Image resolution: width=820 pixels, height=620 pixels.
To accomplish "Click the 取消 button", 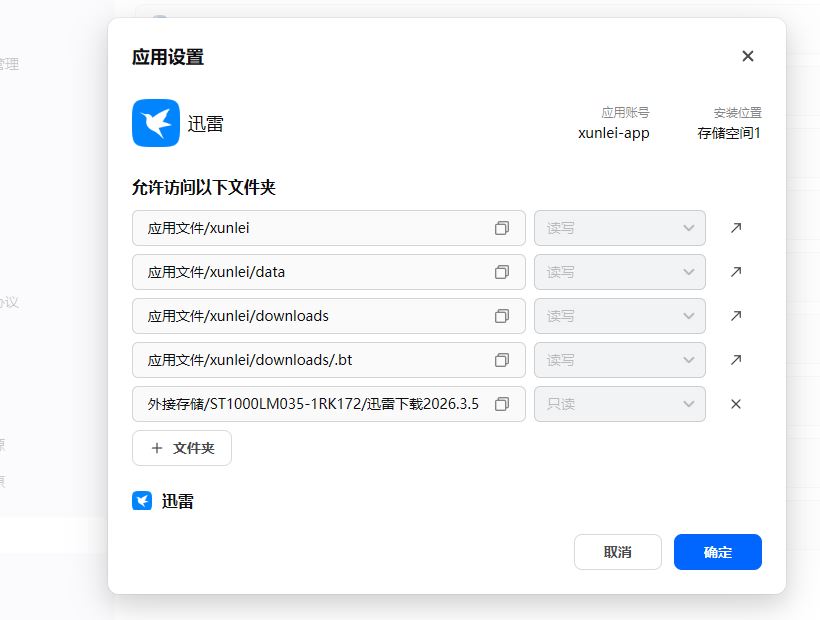I will click(618, 552).
